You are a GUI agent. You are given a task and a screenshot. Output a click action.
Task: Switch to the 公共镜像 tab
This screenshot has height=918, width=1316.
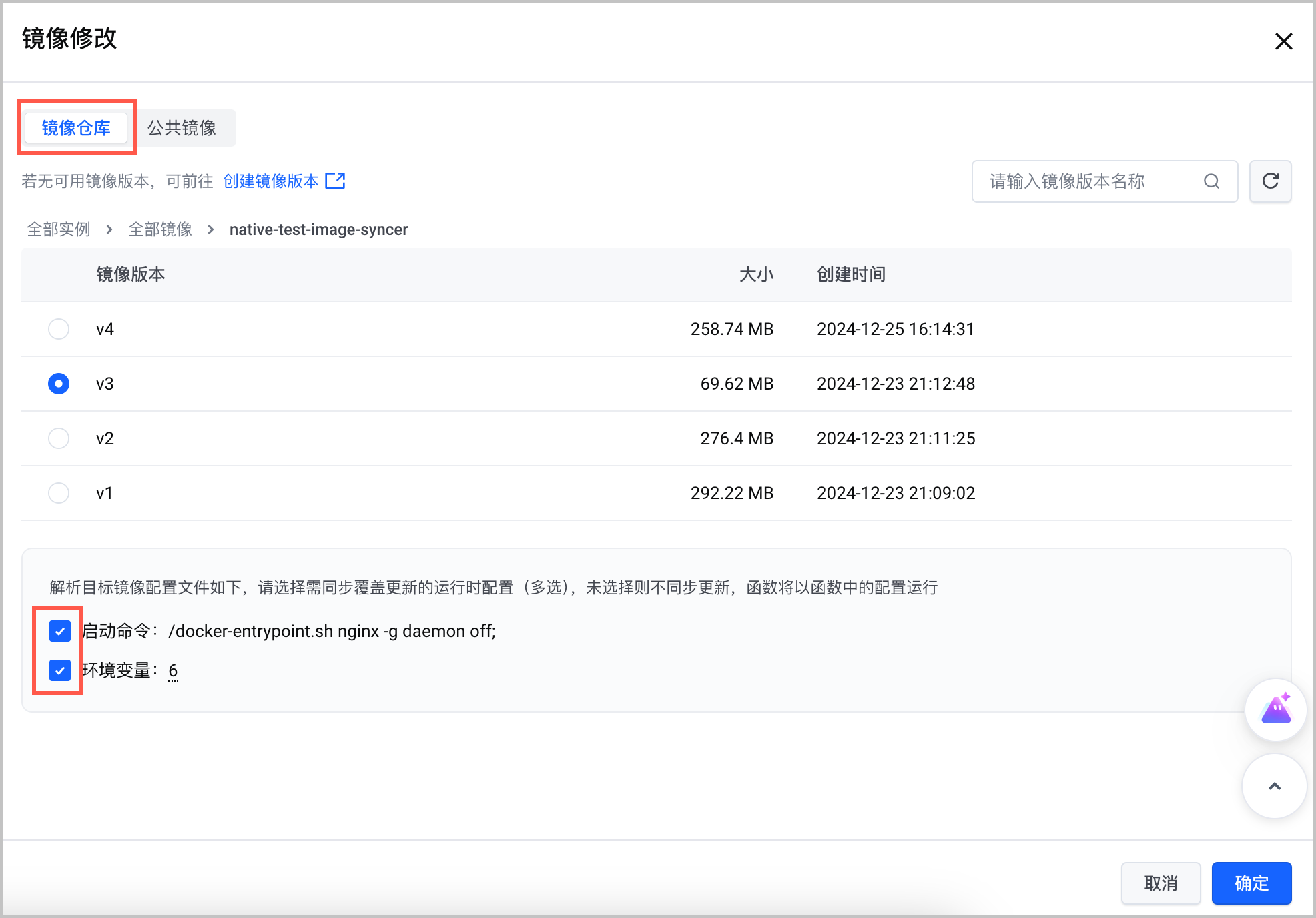(x=182, y=128)
